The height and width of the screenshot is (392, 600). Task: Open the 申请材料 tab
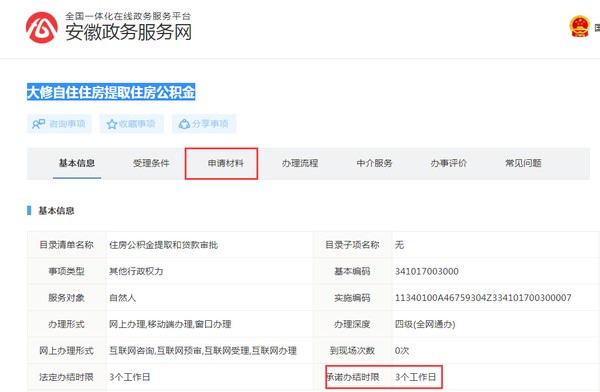click(226, 163)
